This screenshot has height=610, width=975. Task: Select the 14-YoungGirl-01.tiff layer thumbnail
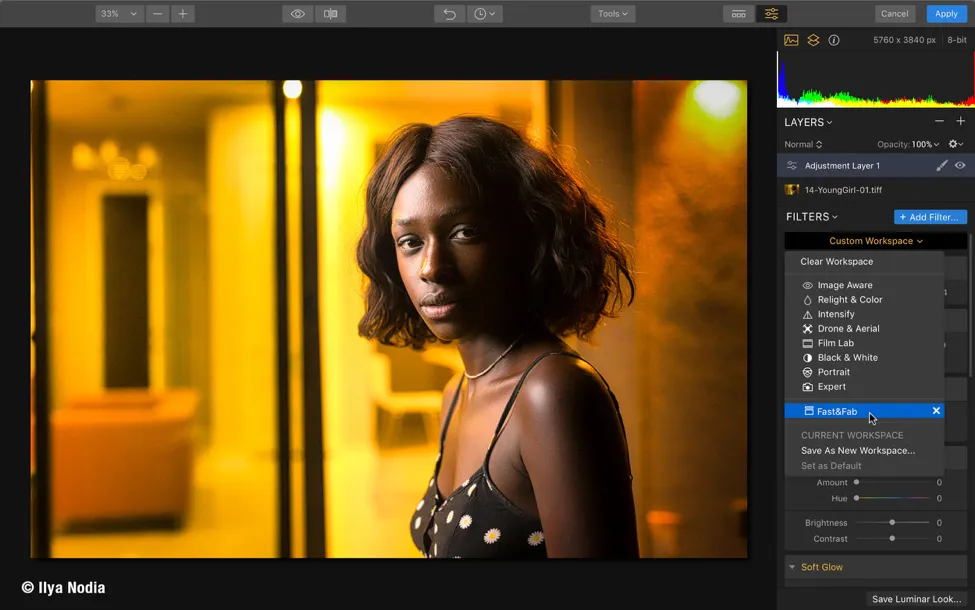tap(792, 190)
